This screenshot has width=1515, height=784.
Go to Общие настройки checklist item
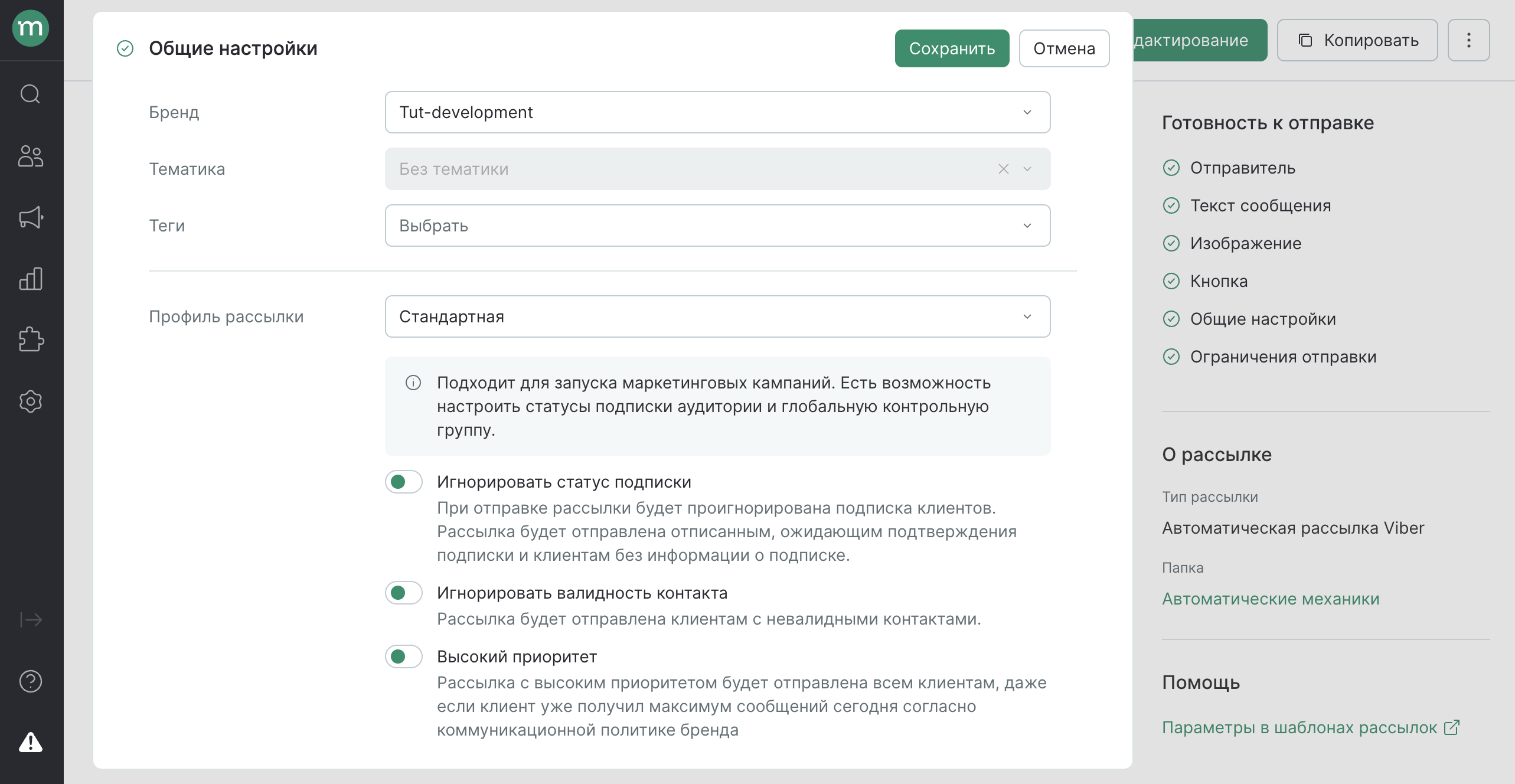1263,319
